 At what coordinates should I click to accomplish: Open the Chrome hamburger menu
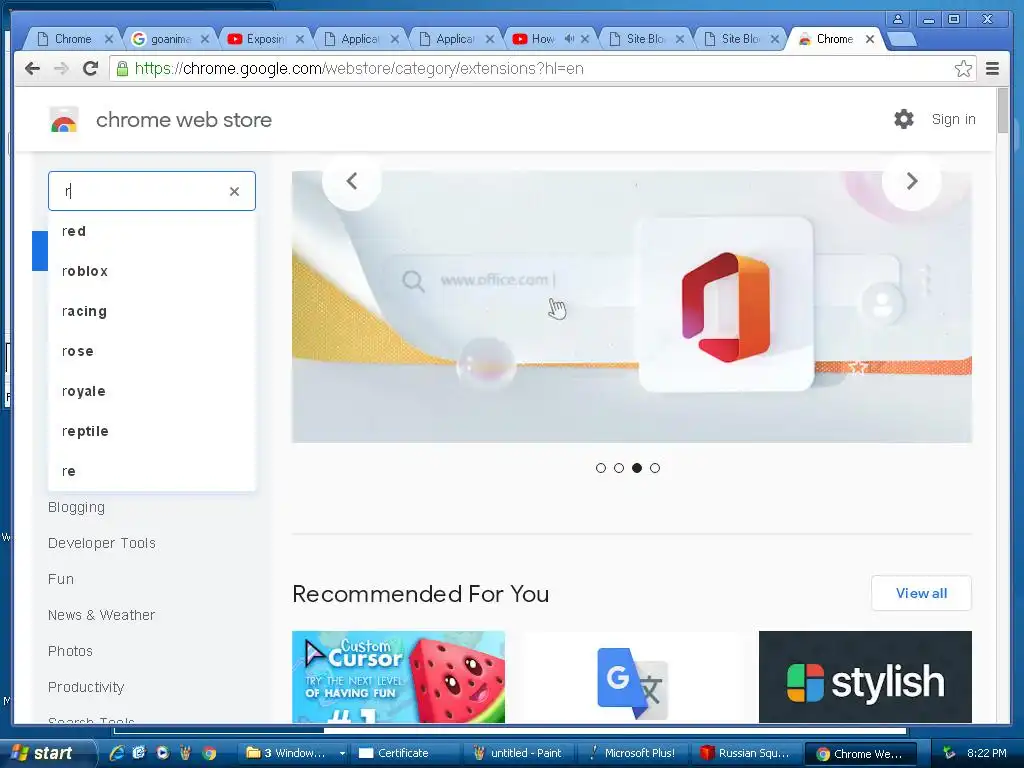pos(992,69)
